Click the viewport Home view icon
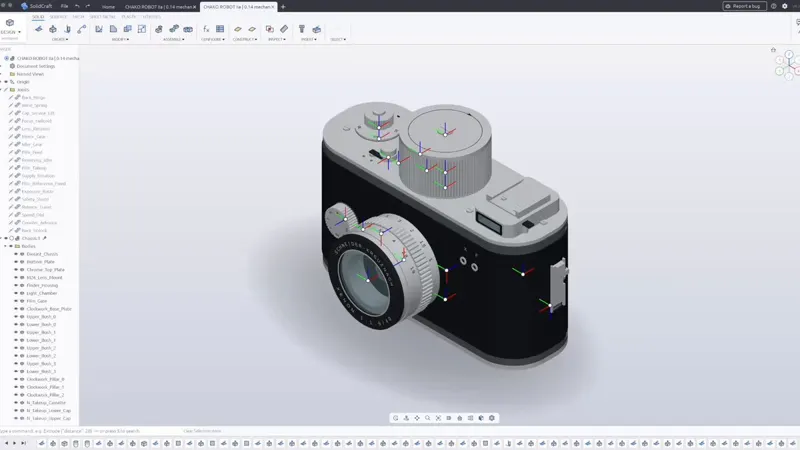Viewport: 800px width, 450px height. tap(773, 50)
